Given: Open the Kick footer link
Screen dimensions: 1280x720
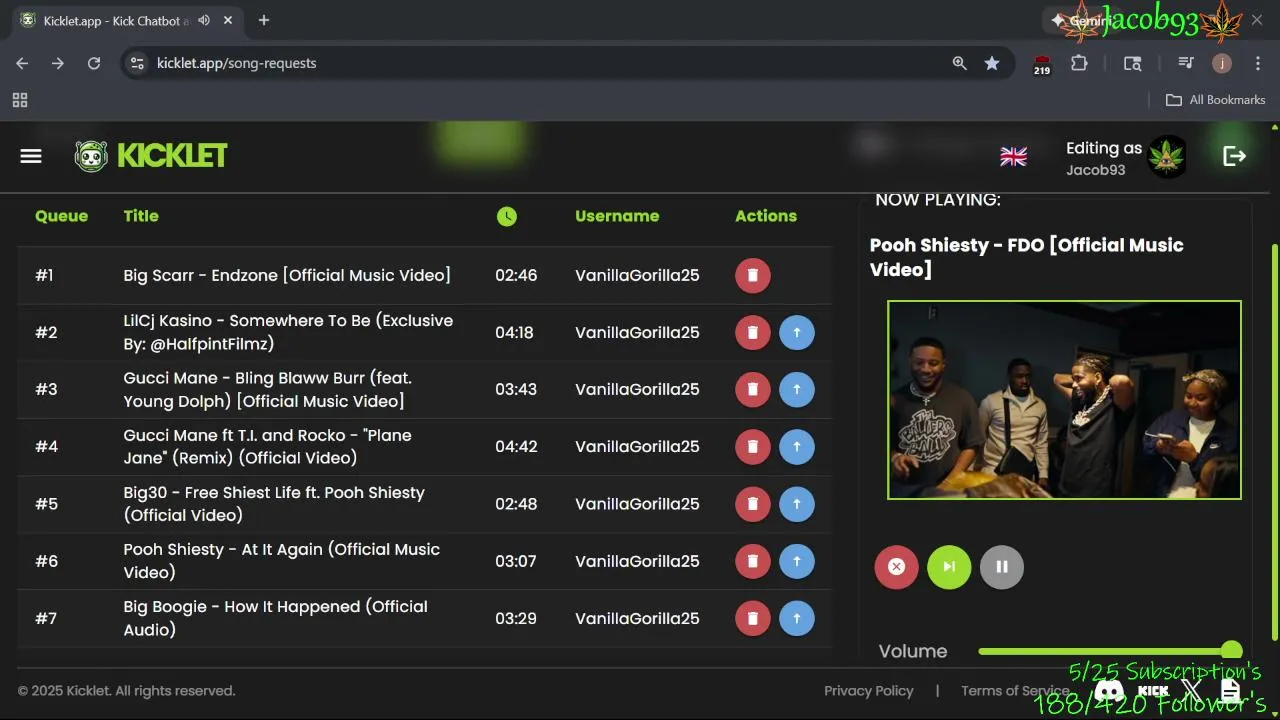Looking at the screenshot, I should coord(1153,690).
